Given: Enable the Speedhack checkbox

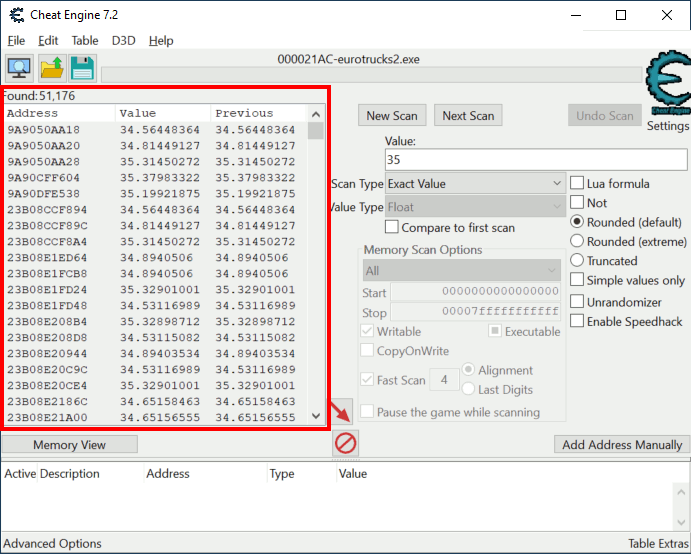Looking at the screenshot, I should (577, 321).
